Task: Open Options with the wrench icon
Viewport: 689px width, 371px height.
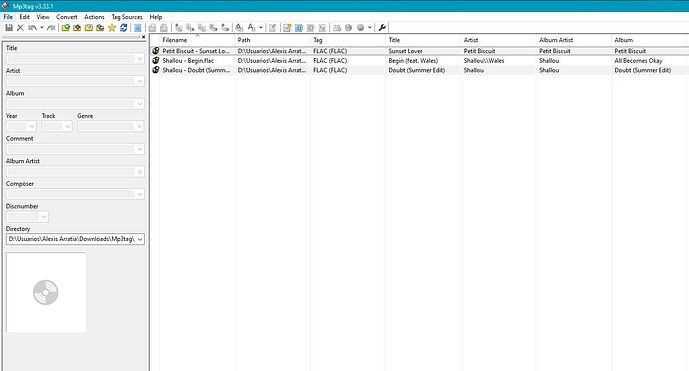Action: point(382,28)
